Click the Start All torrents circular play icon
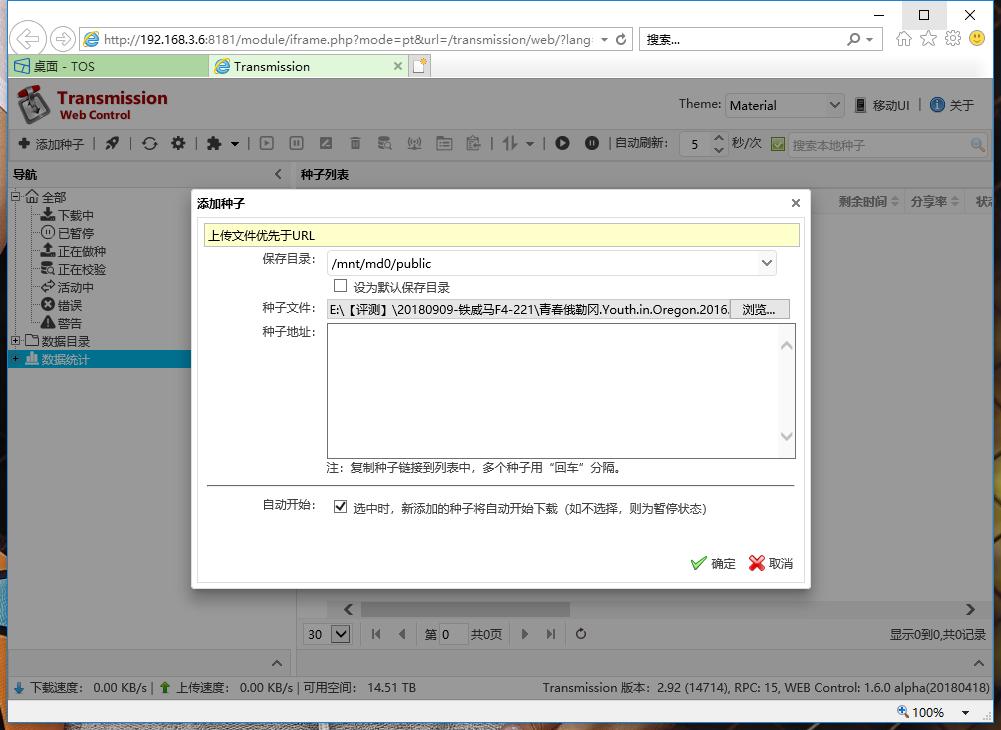Screen dimensions: 1001x730 pyautogui.click(x=562, y=143)
